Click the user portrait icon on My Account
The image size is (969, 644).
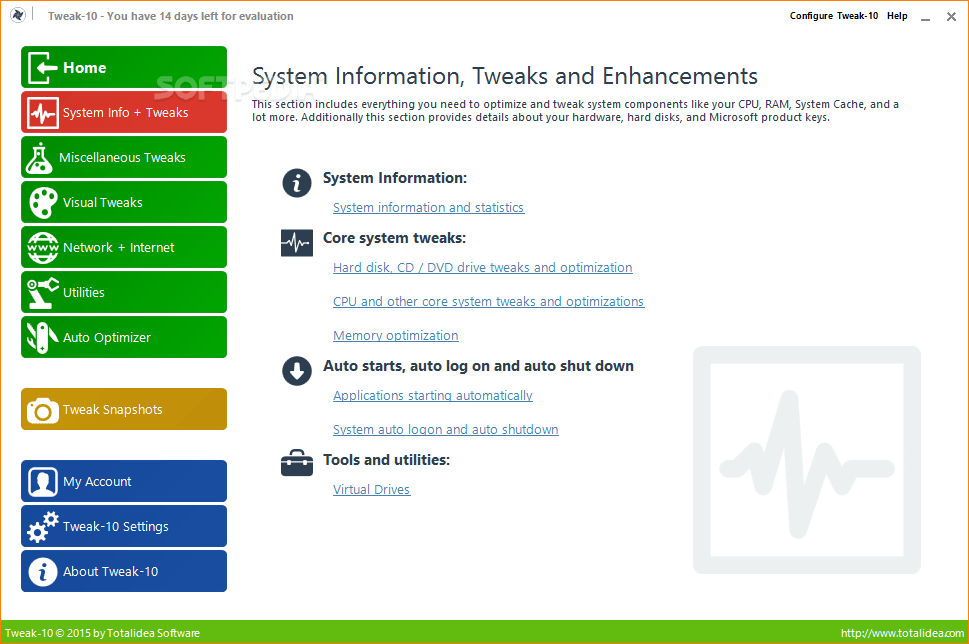click(43, 481)
